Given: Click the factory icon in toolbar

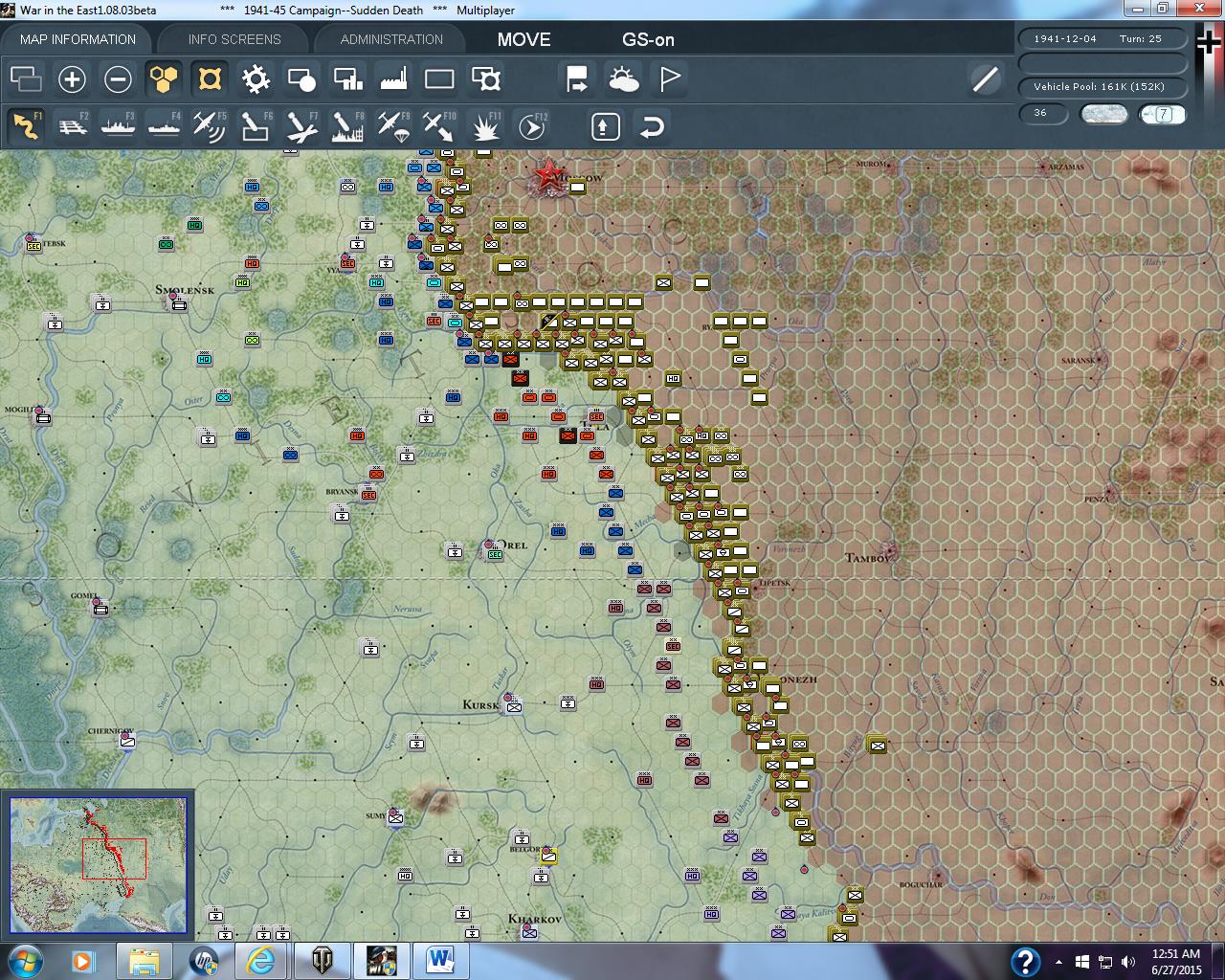Looking at the screenshot, I should [393, 79].
